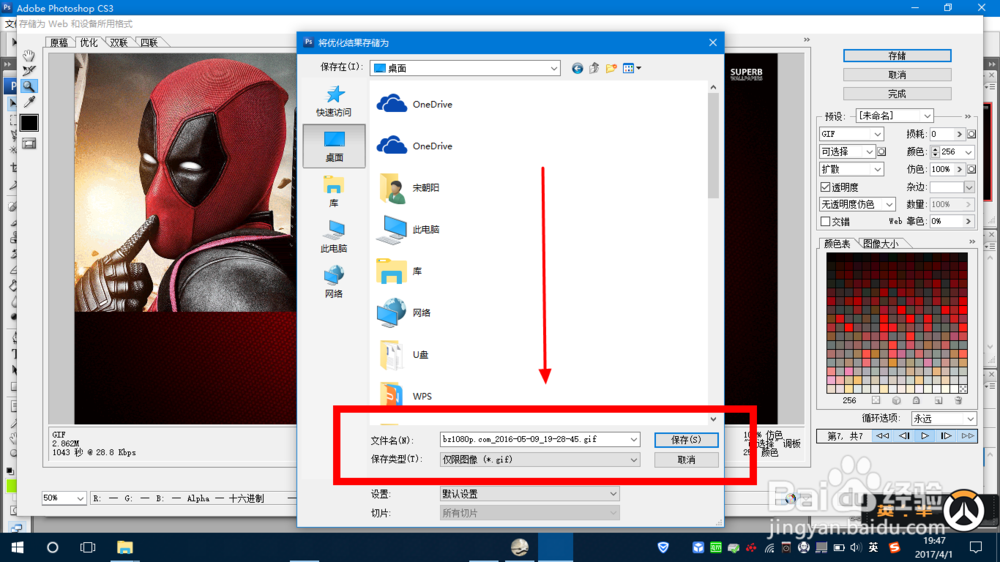The image size is (1000, 562).
Task: Open This PC (此电脑) in places sidebar
Action: (x=334, y=237)
